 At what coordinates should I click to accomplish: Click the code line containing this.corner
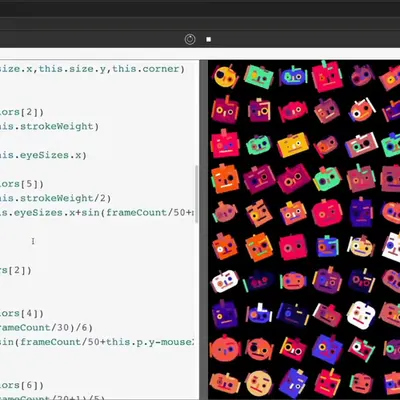point(92,69)
